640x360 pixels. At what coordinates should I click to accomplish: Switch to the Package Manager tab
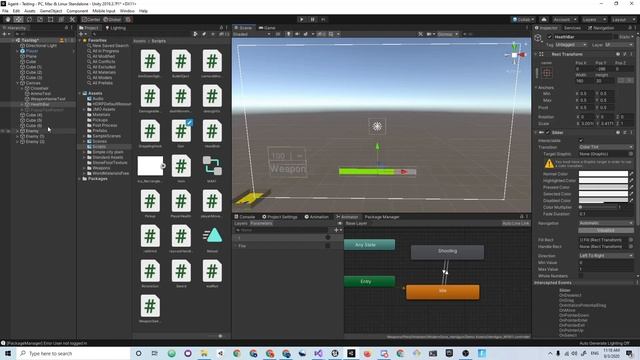click(x=382, y=217)
